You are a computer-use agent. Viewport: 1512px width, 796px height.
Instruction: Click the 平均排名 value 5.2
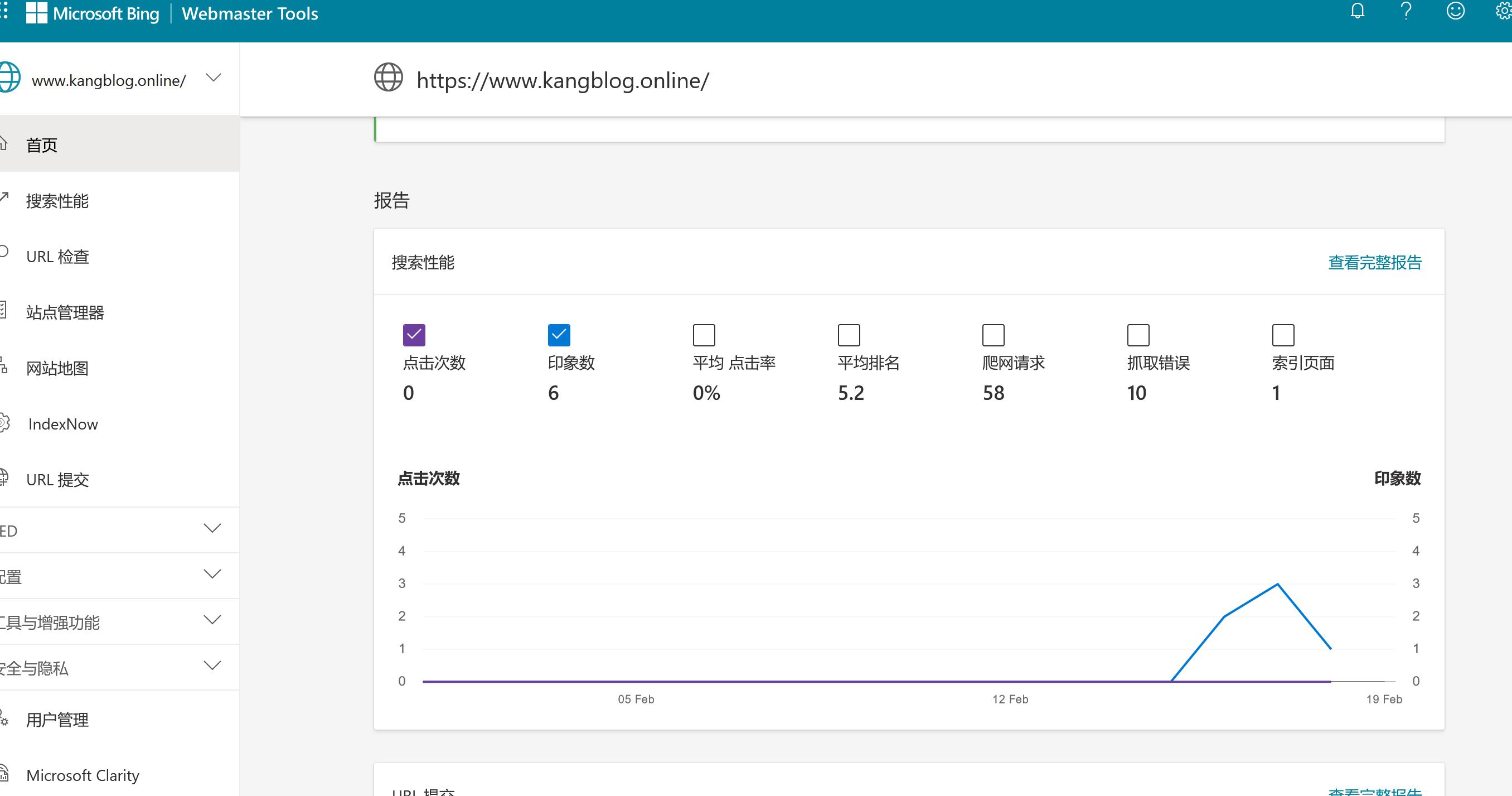point(851,392)
